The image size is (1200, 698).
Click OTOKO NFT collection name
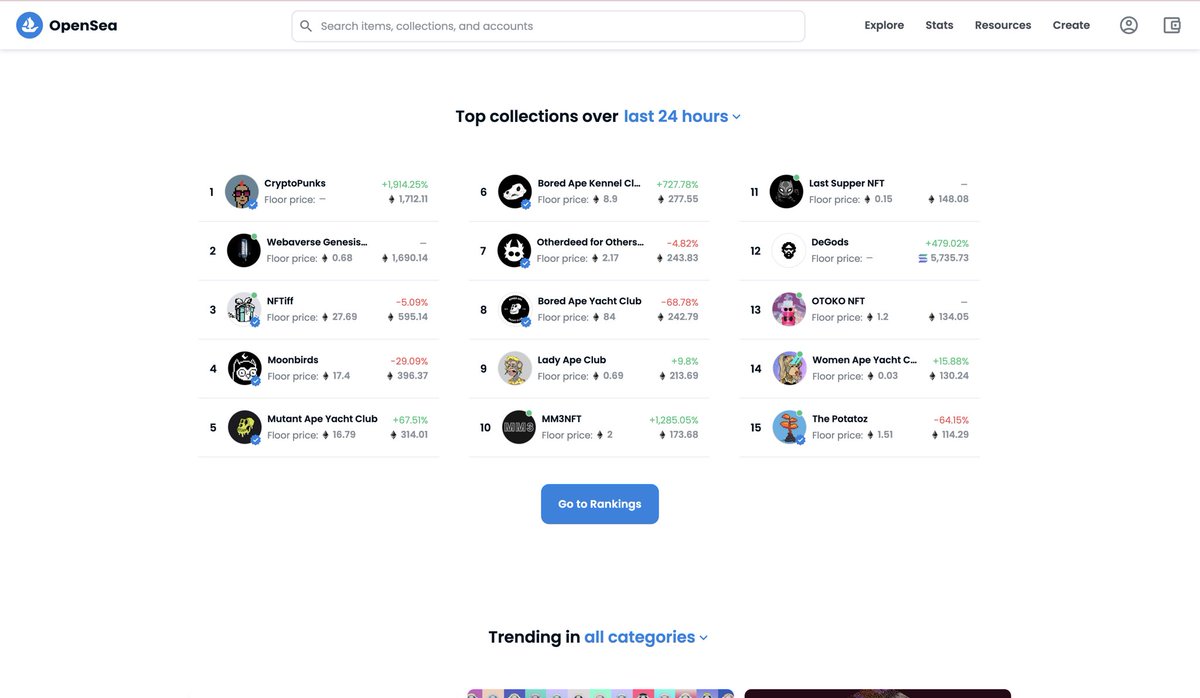coord(838,301)
